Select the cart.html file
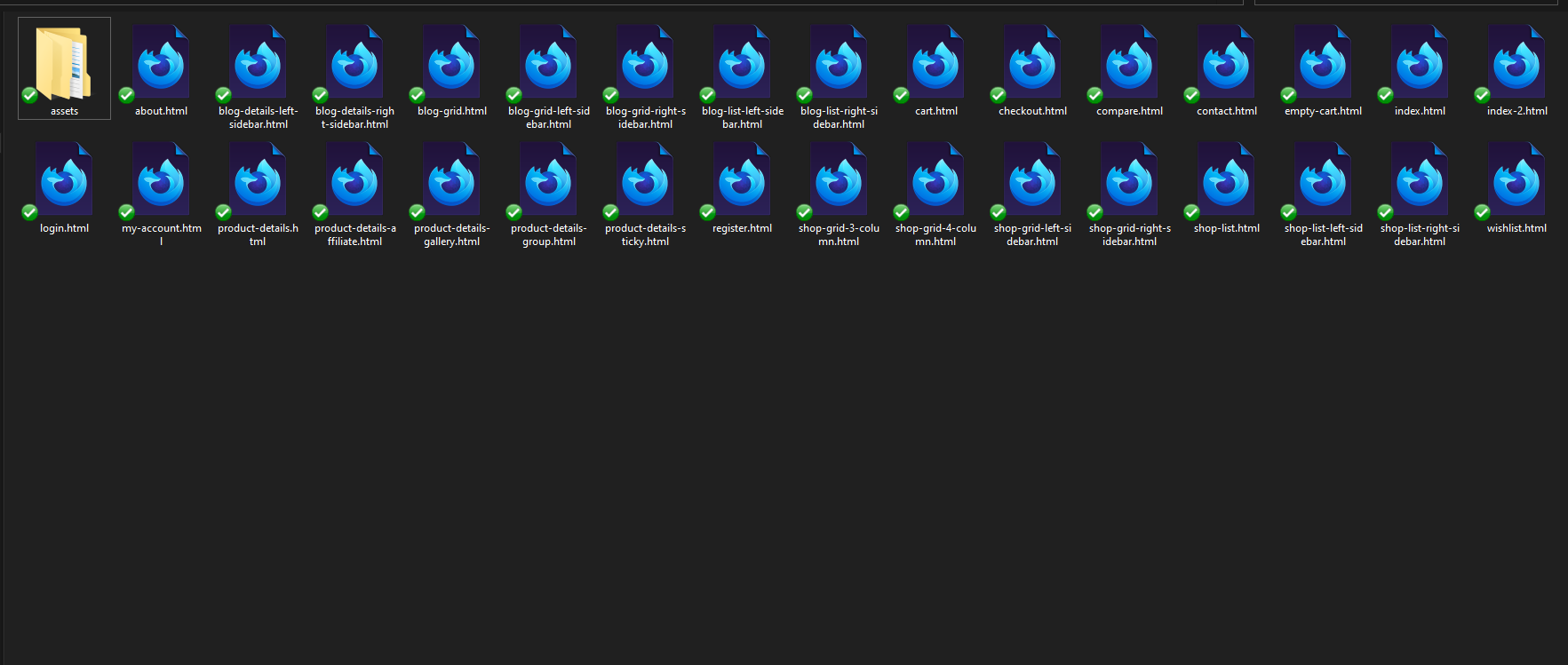 tap(935, 64)
